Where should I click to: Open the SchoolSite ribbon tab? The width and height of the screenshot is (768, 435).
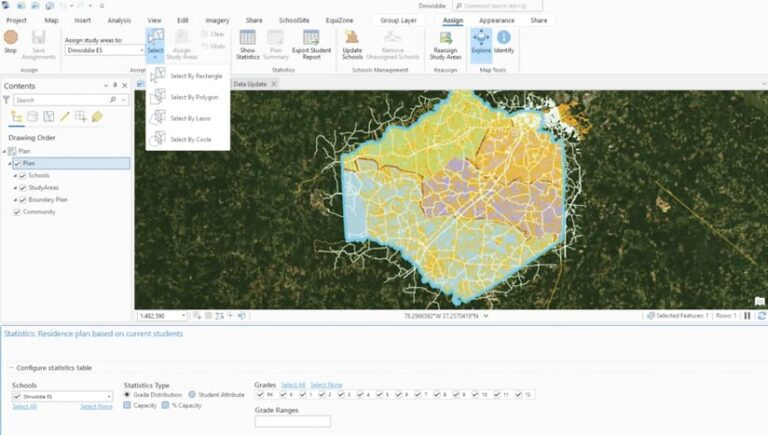[294, 21]
